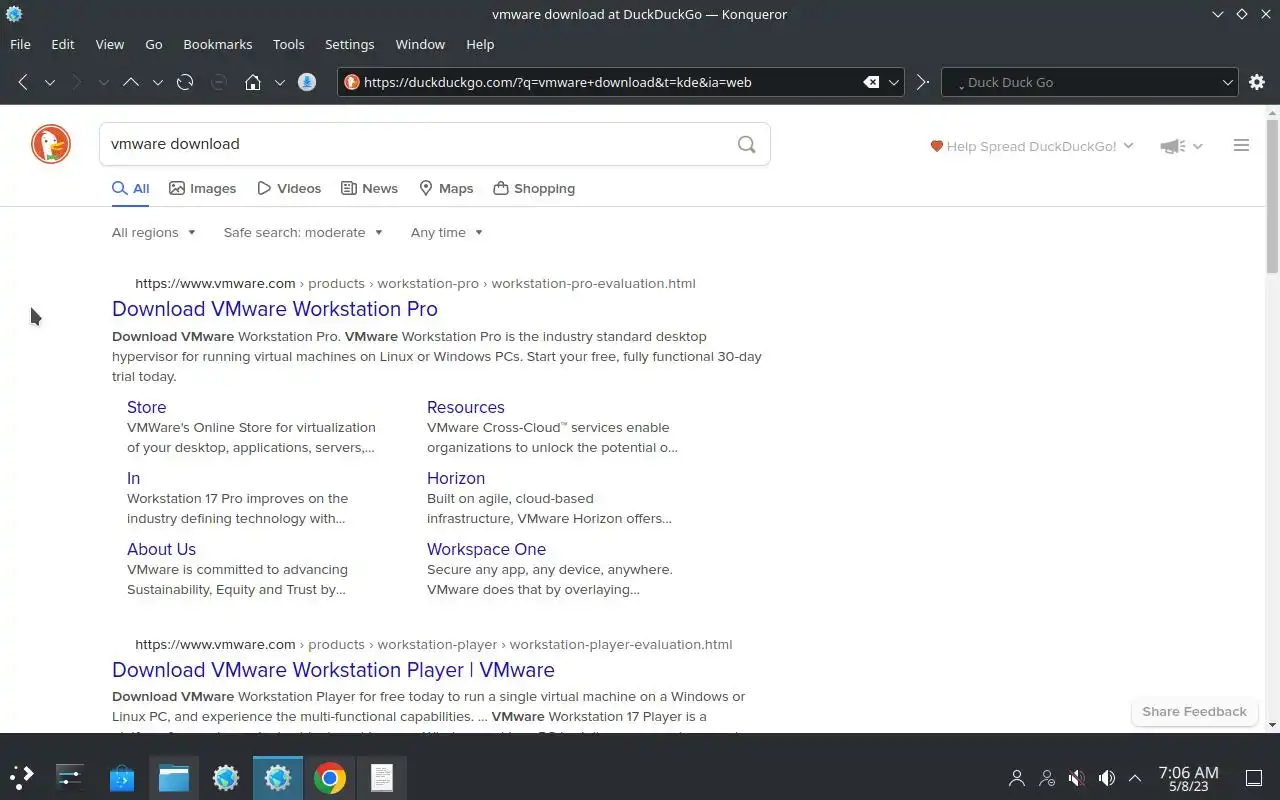Open Download VMware Workstation Player link
Screen dimensions: 1280x800
[333, 670]
